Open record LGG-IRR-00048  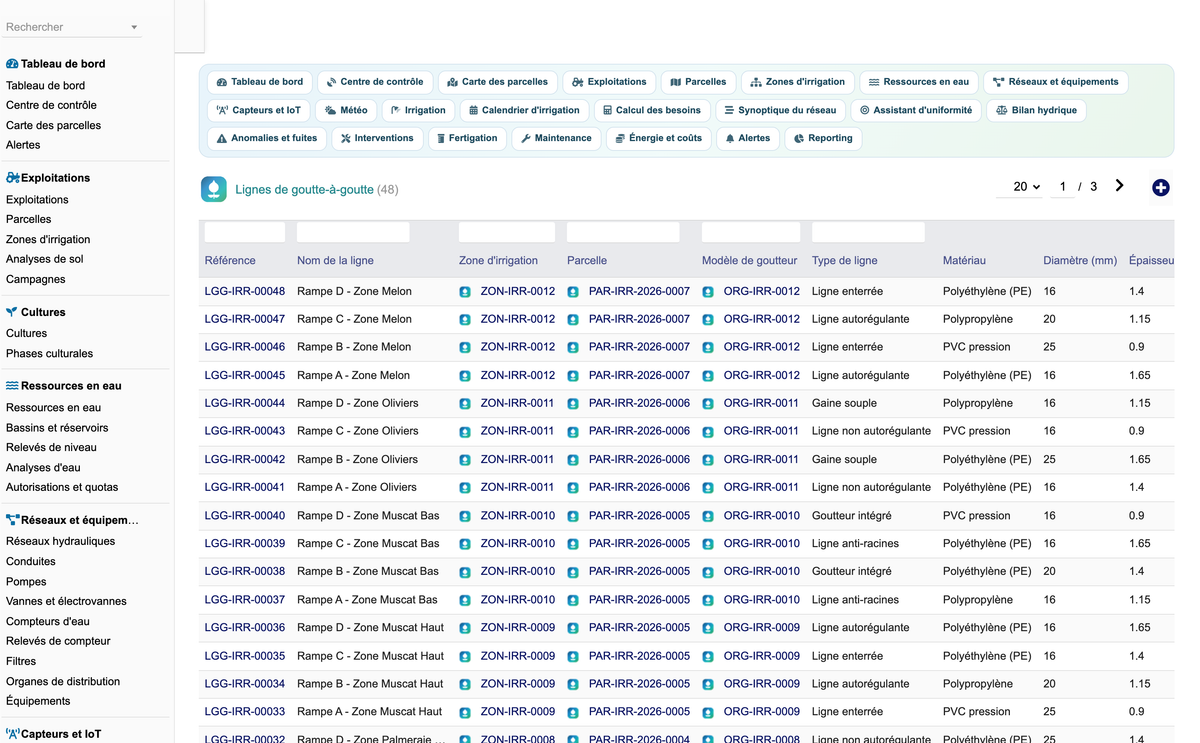click(245, 292)
